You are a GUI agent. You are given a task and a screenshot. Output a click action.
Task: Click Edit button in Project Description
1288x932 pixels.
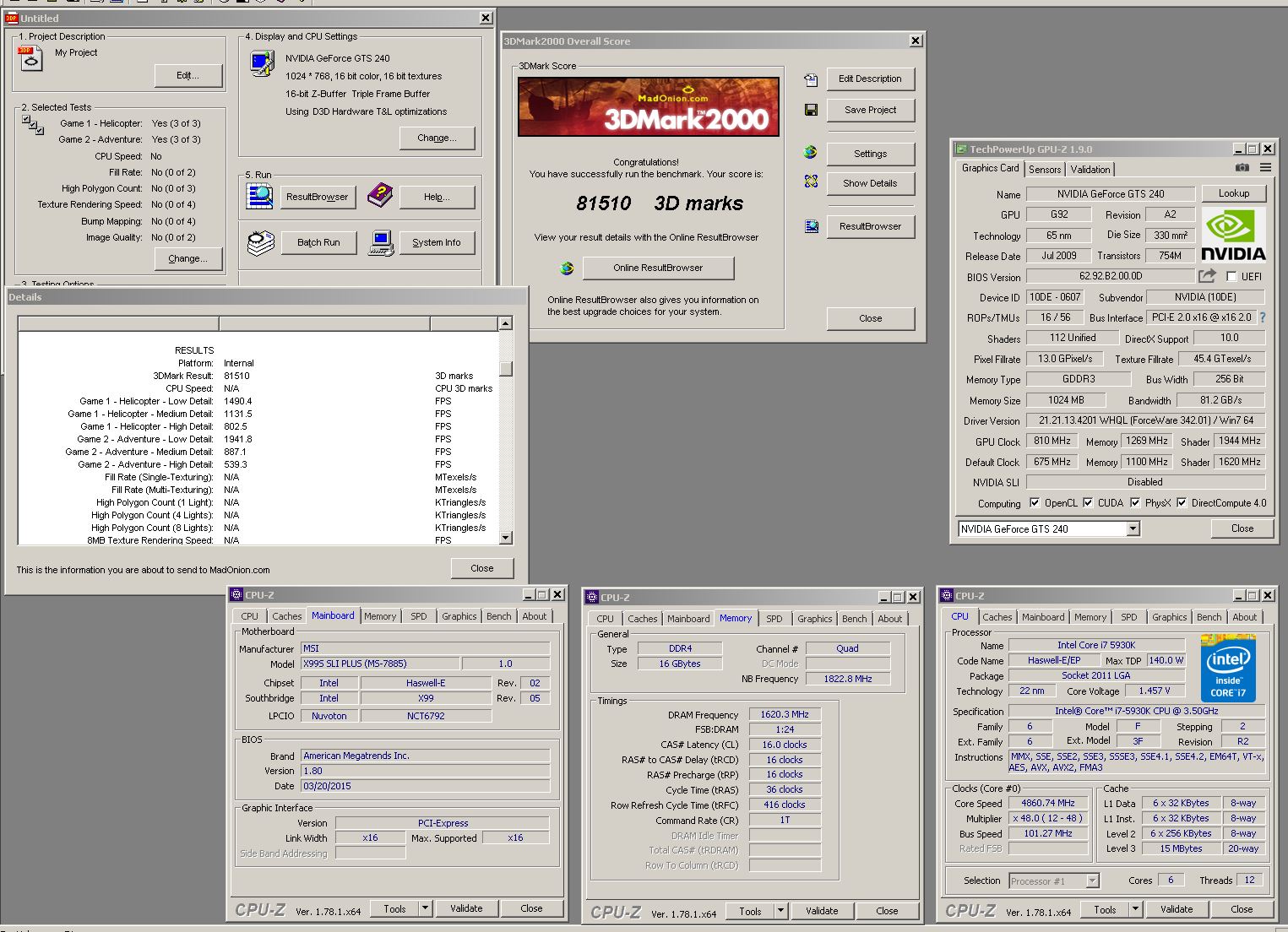(187, 75)
